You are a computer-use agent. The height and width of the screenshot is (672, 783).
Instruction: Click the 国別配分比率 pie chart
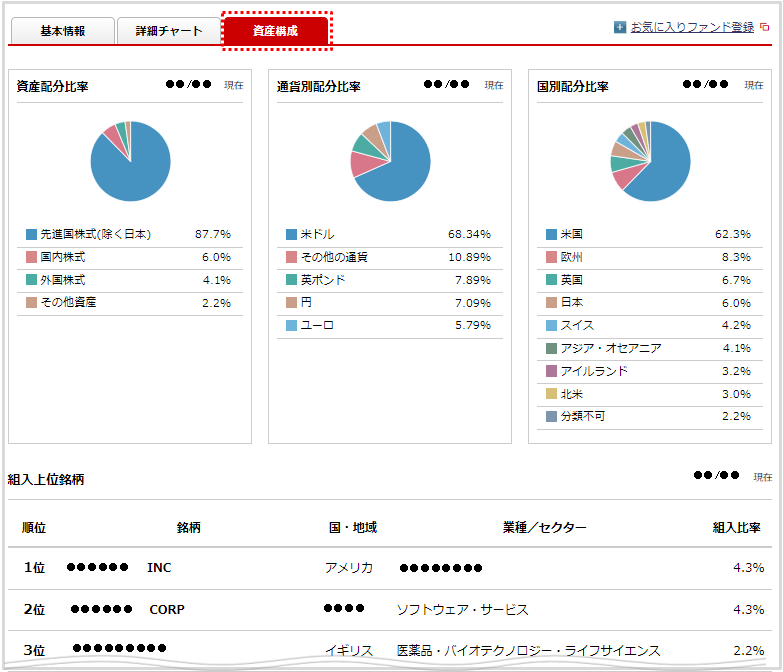pos(651,161)
